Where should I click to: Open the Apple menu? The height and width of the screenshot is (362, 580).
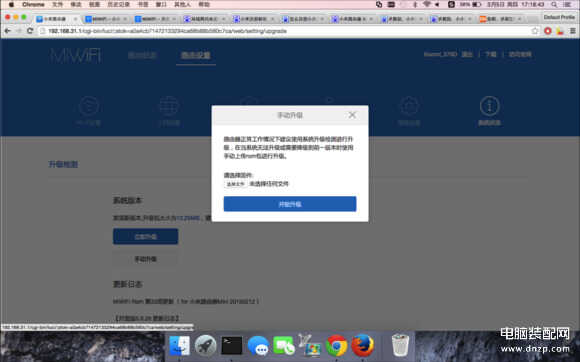(11, 4)
